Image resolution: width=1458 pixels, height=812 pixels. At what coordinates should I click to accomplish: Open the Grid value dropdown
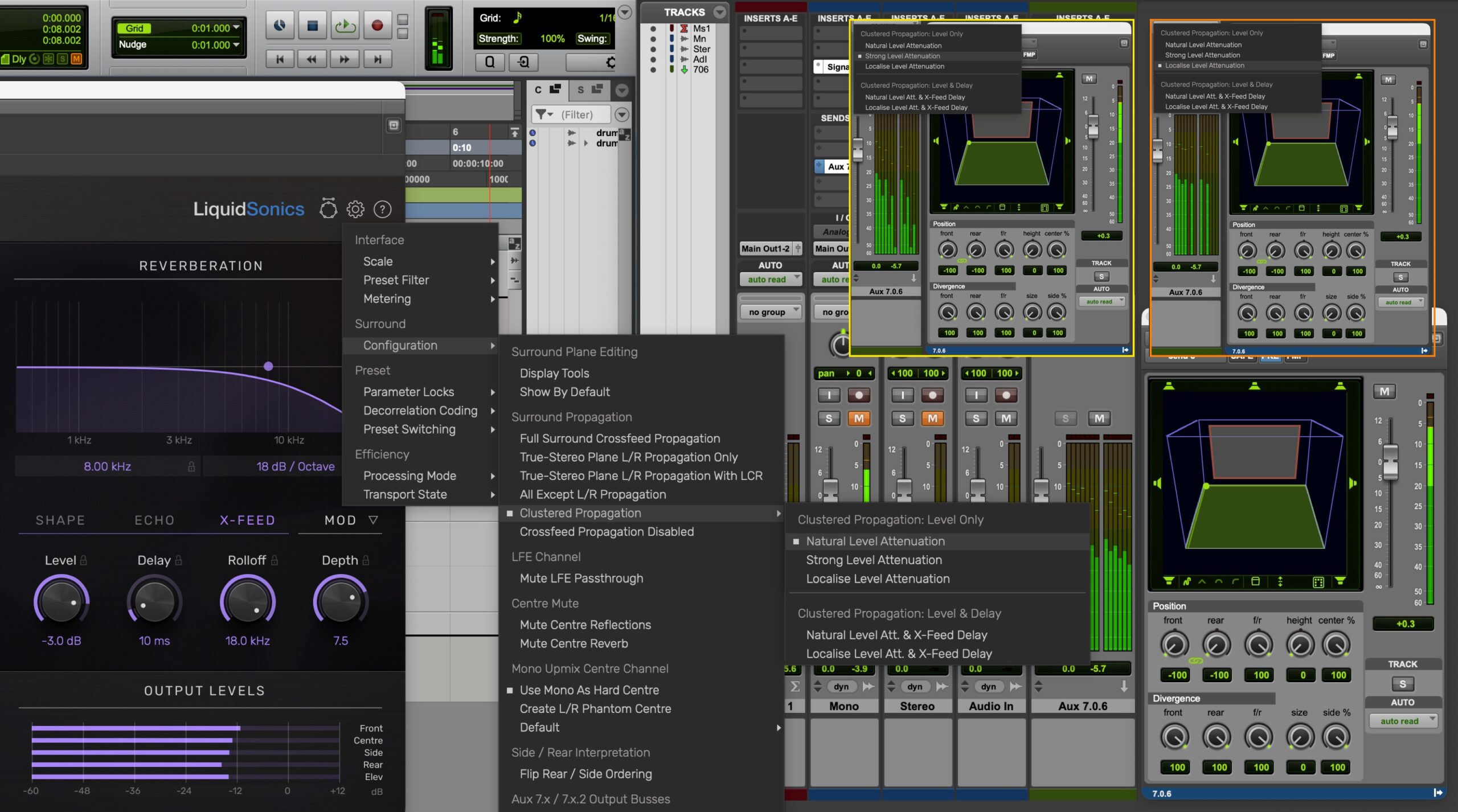(236, 27)
